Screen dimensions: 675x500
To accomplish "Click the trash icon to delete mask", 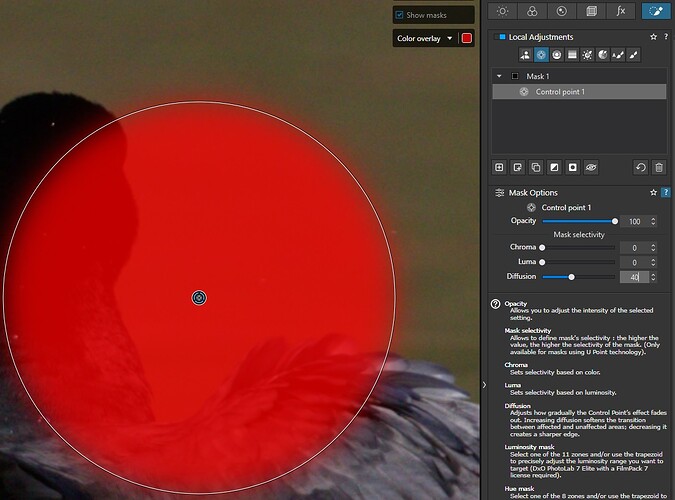I will click(659, 167).
